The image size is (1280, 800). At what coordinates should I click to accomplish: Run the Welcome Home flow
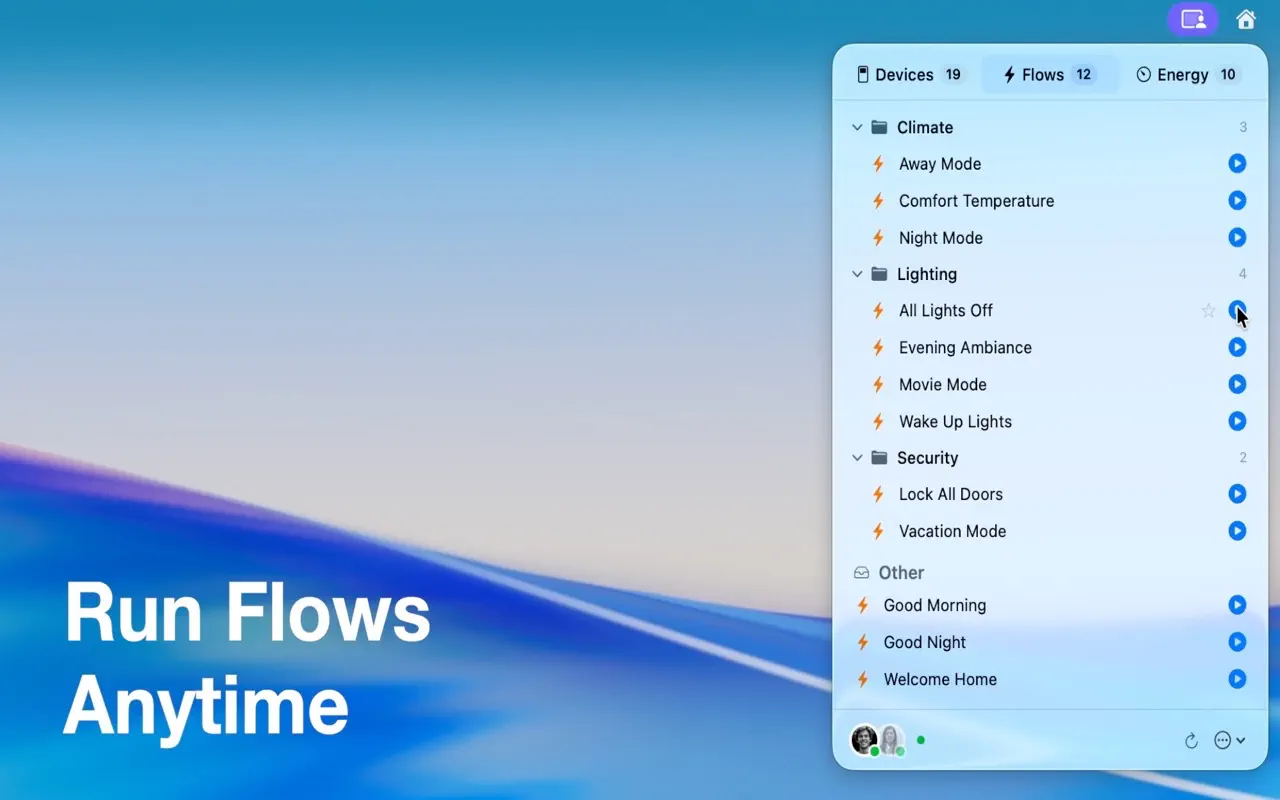[x=1237, y=679]
